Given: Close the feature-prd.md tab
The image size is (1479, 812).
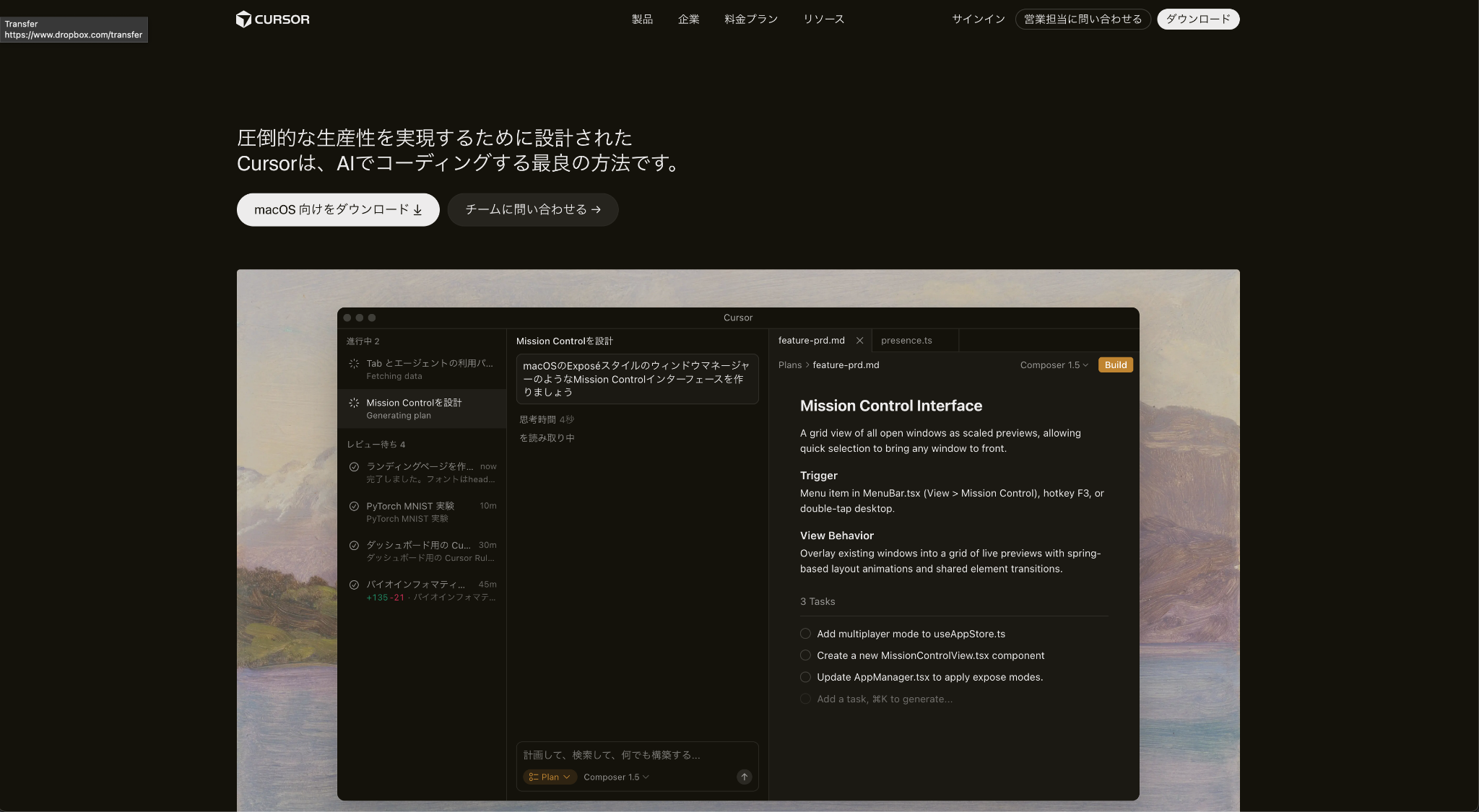Looking at the screenshot, I should [x=859, y=341].
